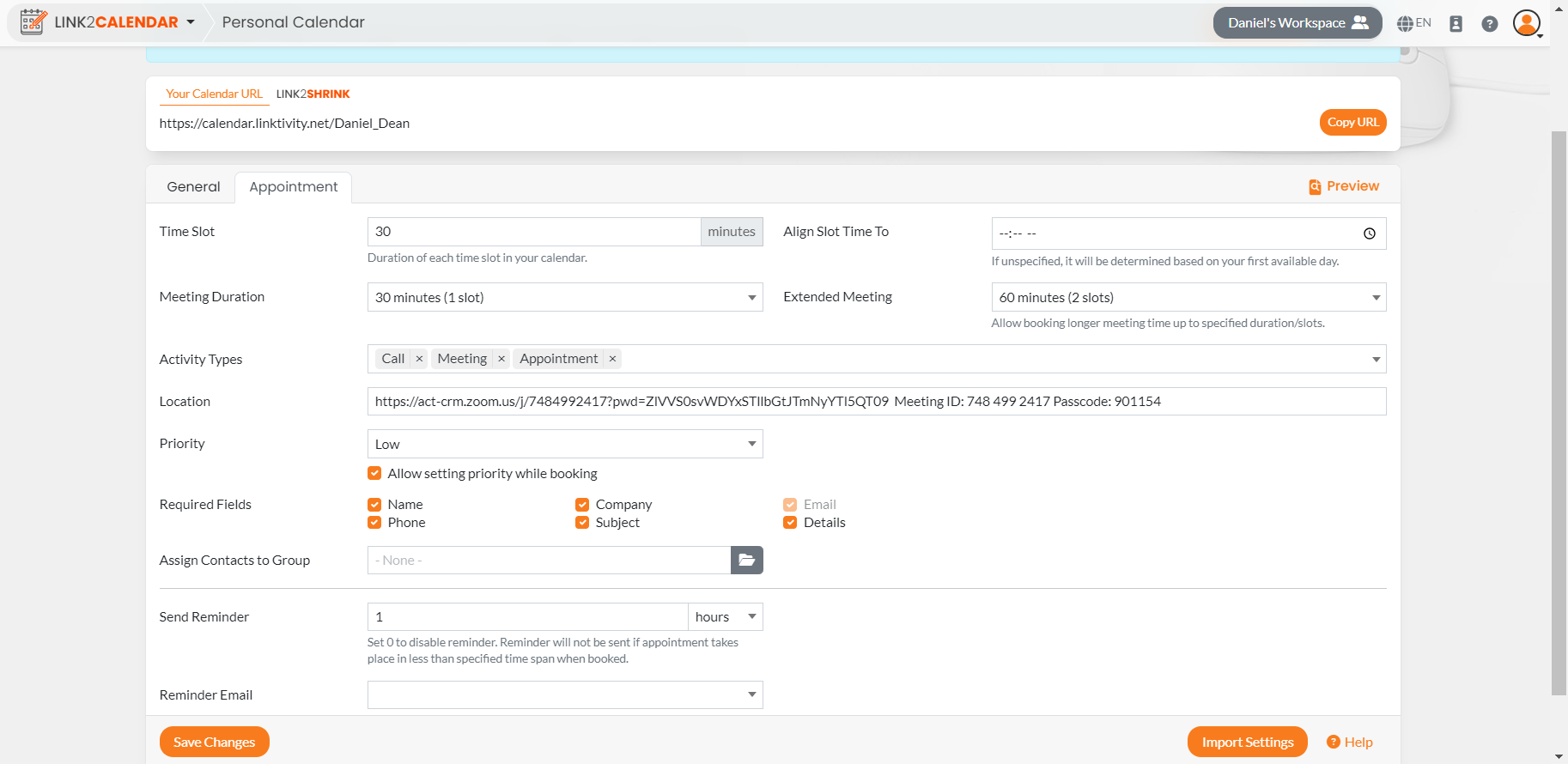Expand the Activity Types dropdown arrow
This screenshot has width=1568, height=764.
pyautogui.click(x=1376, y=360)
